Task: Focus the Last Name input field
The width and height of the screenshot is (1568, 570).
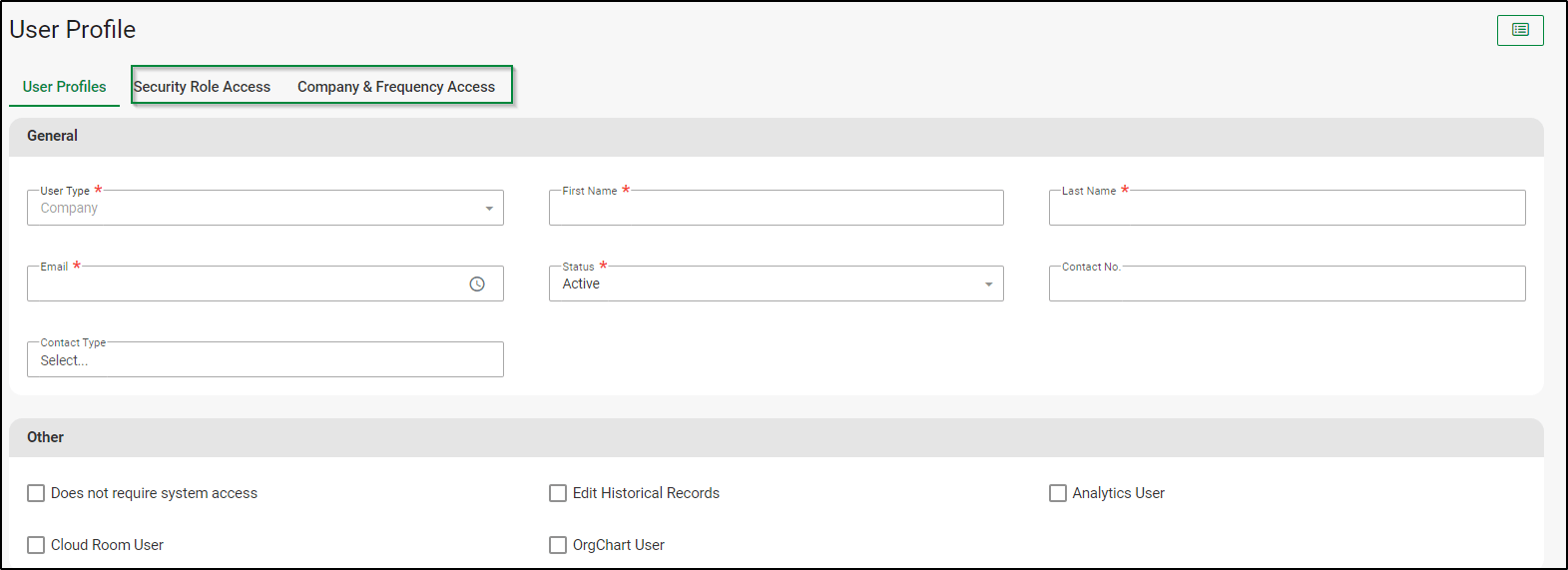Action: (1287, 208)
